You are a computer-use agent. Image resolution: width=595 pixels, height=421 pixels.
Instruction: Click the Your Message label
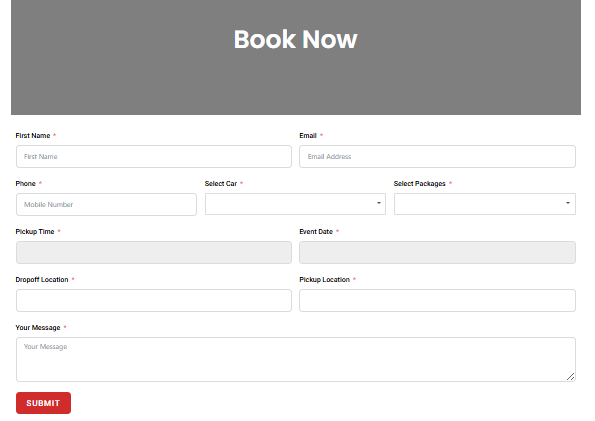click(x=38, y=328)
